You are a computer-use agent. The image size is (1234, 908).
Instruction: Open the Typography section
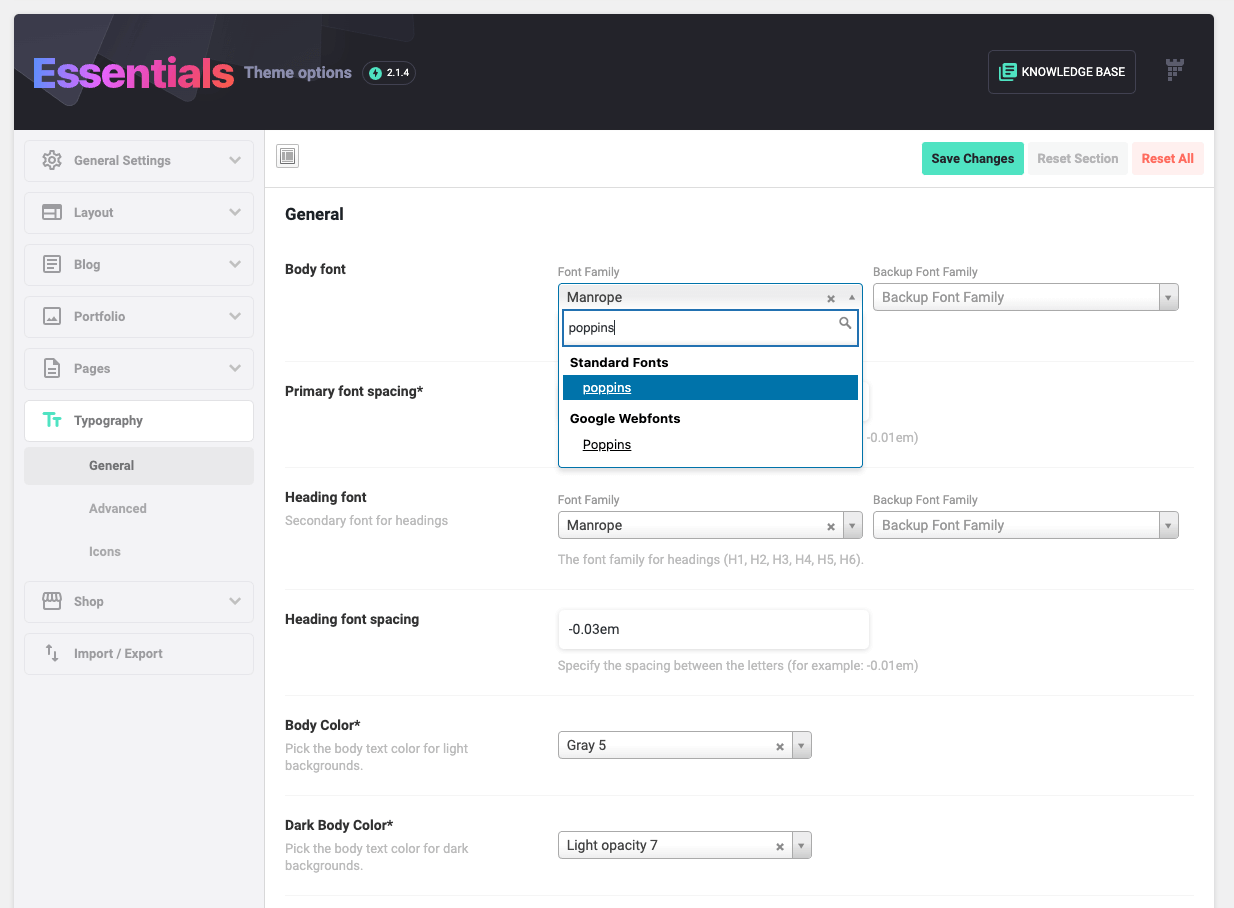pos(139,420)
